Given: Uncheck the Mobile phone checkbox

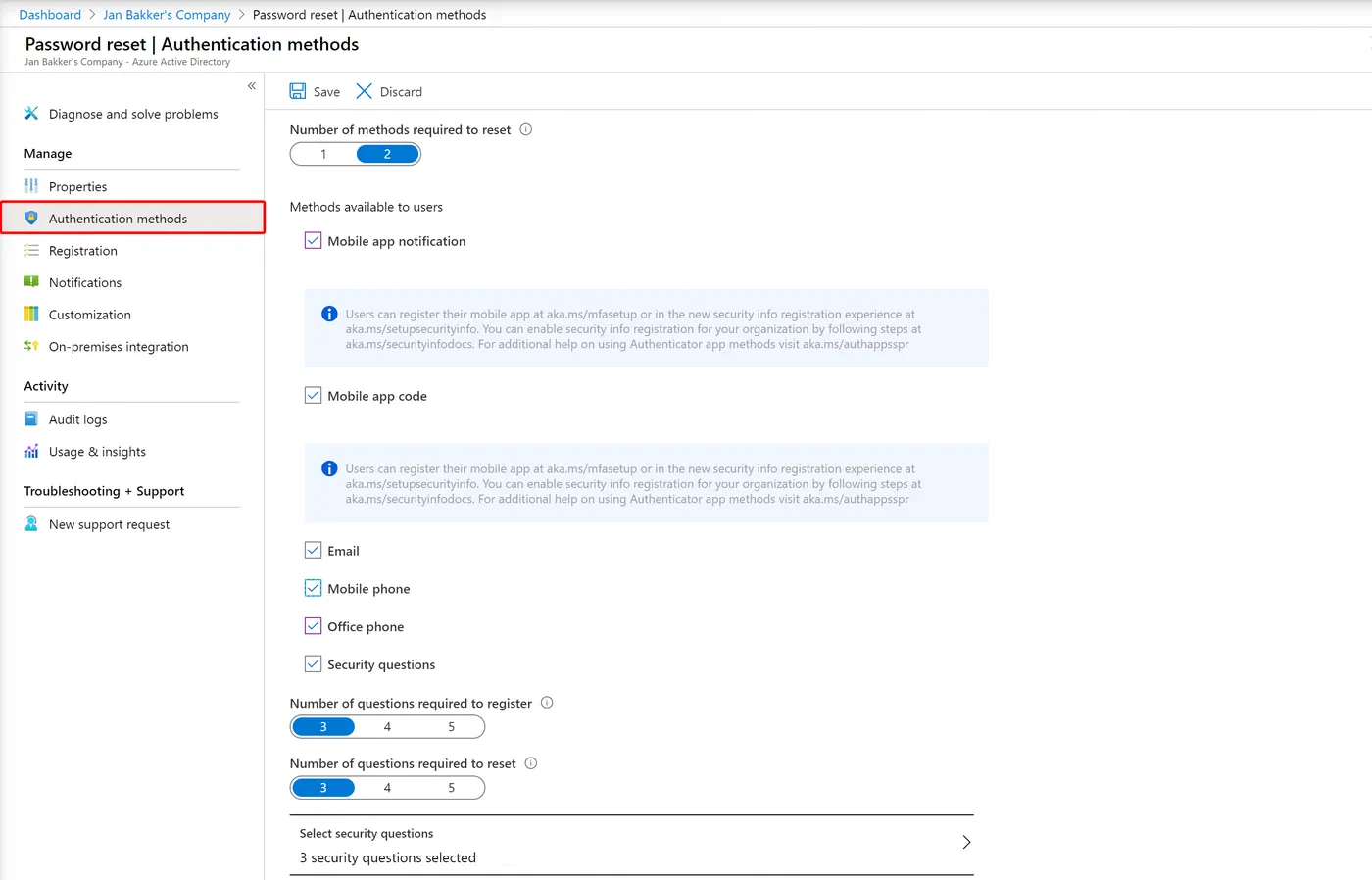Looking at the screenshot, I should 313,588.
